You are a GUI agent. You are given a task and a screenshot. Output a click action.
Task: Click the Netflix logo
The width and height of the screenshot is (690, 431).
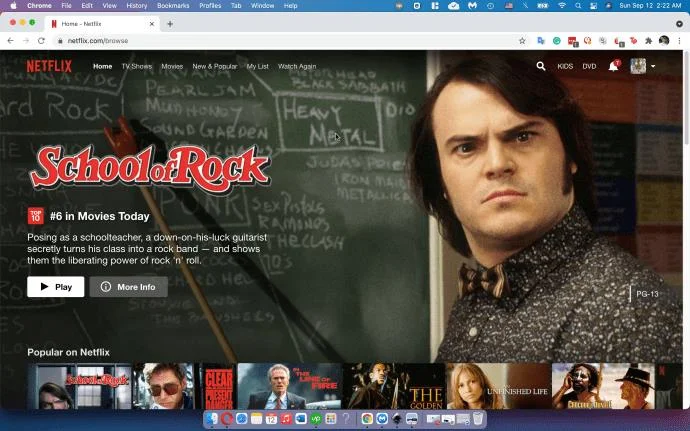tap(49, 66)
